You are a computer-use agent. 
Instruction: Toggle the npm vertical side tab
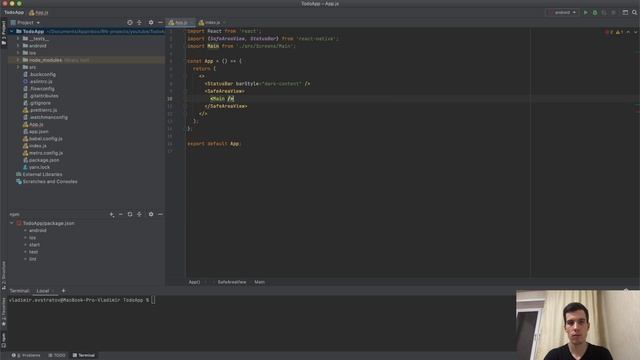(x=4, y=340)
